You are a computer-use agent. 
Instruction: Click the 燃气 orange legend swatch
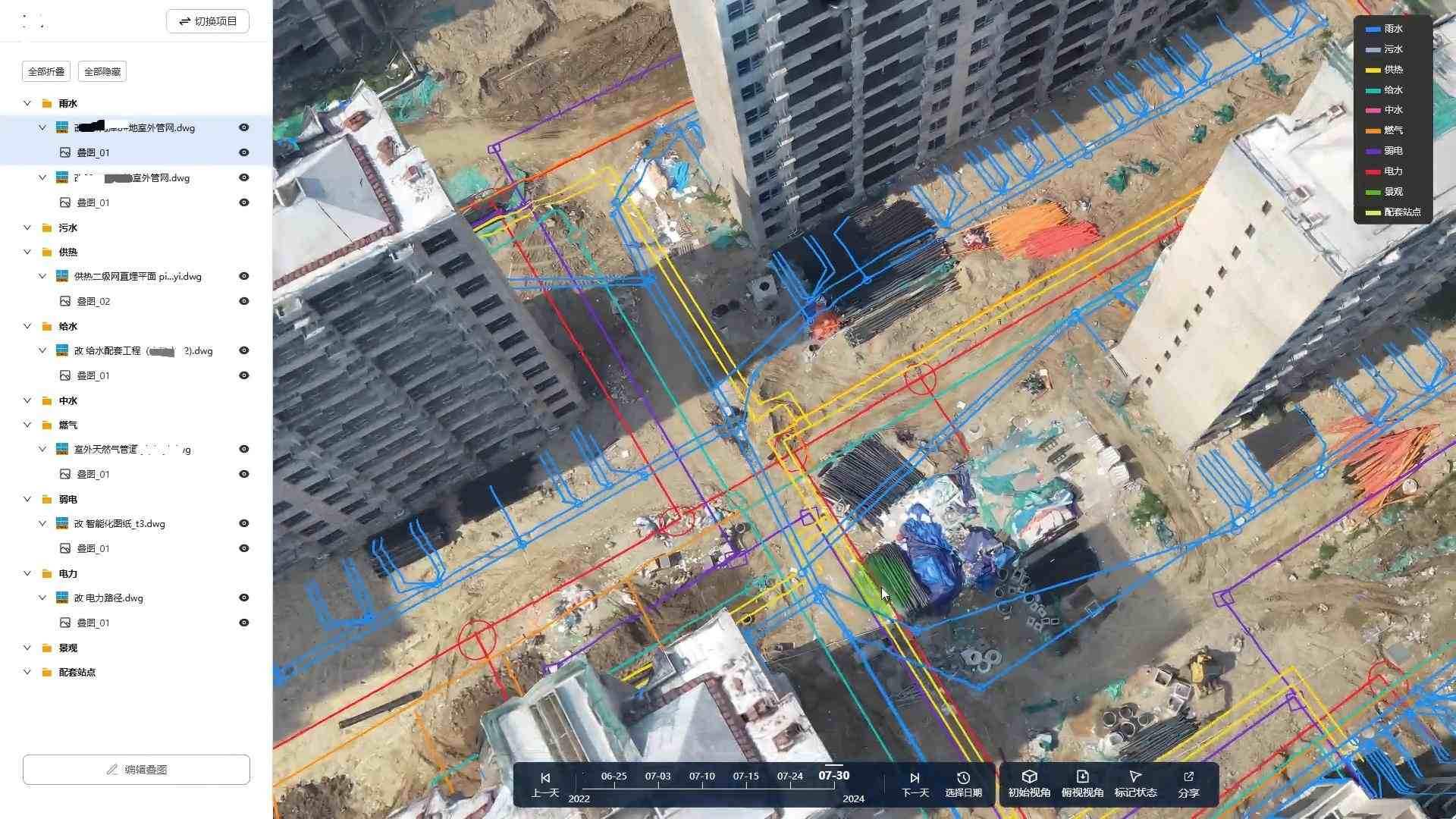tap(1373, 130)
